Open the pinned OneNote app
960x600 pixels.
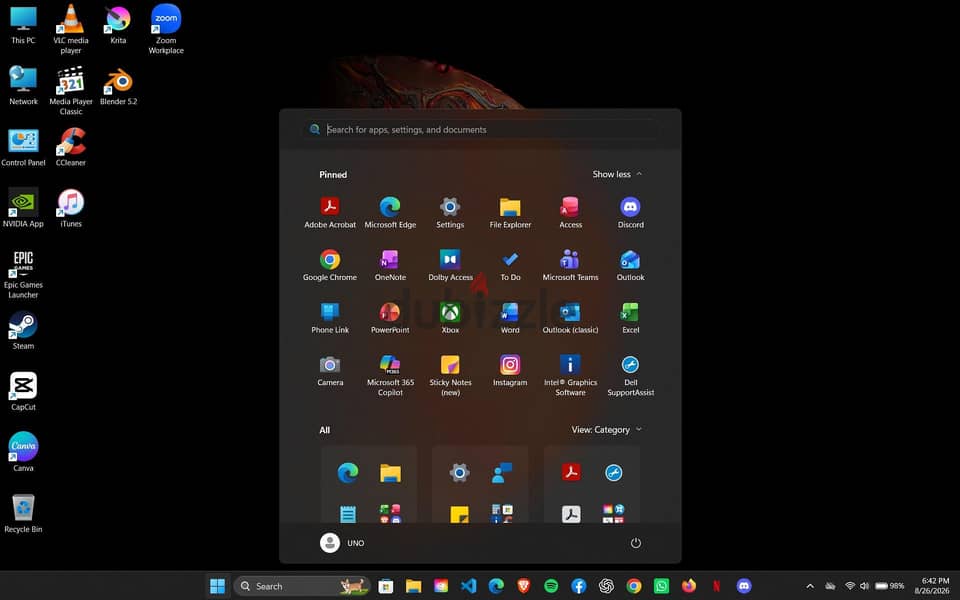390,265
